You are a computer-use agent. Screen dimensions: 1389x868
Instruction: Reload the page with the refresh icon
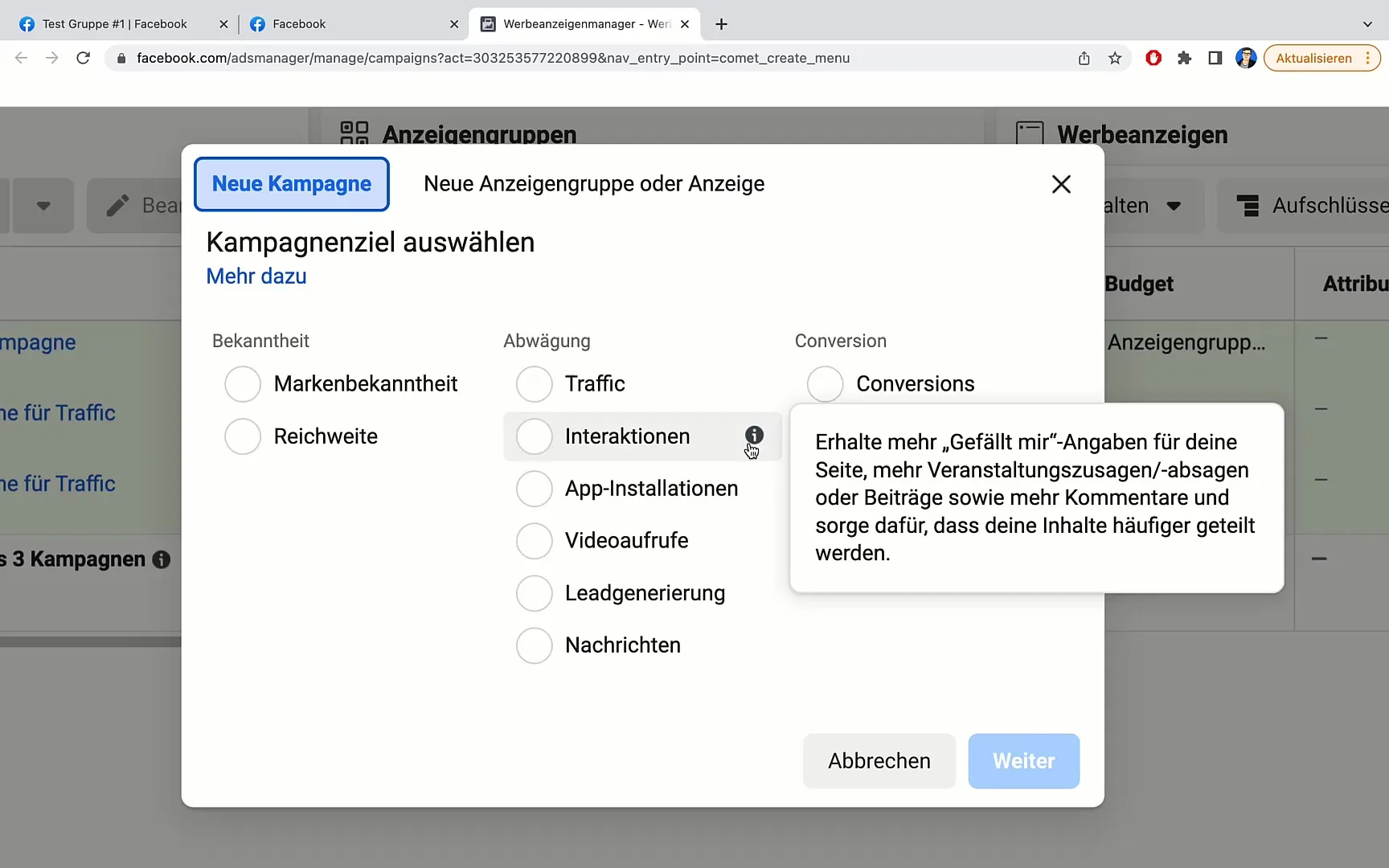(83, 58)
